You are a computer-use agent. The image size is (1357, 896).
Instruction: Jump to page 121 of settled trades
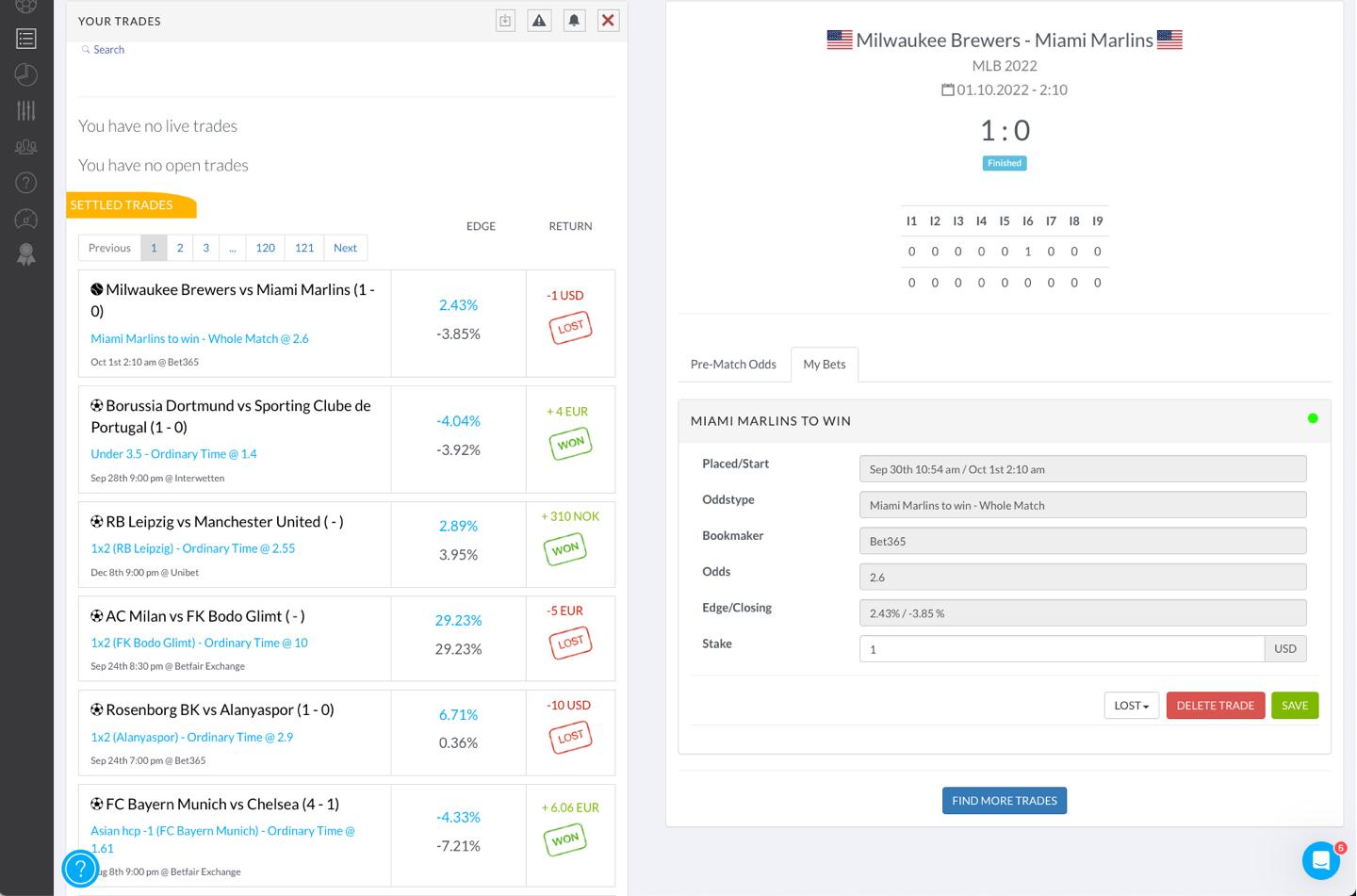pos(303,248)
